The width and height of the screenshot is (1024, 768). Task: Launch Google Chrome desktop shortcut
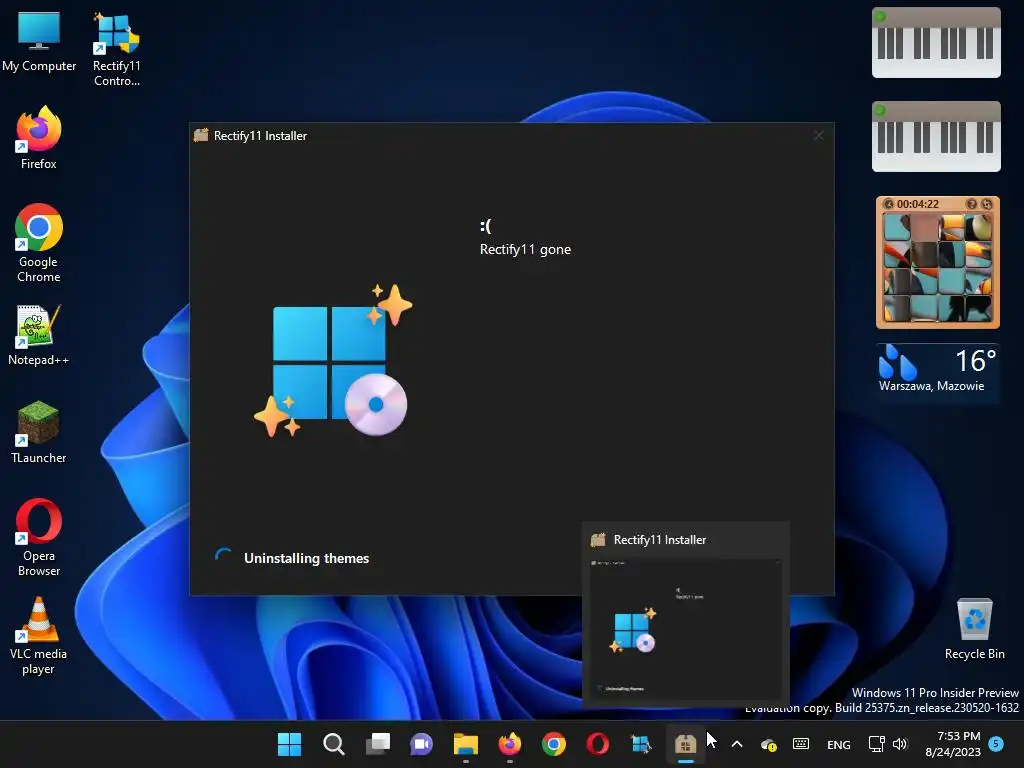39,243
